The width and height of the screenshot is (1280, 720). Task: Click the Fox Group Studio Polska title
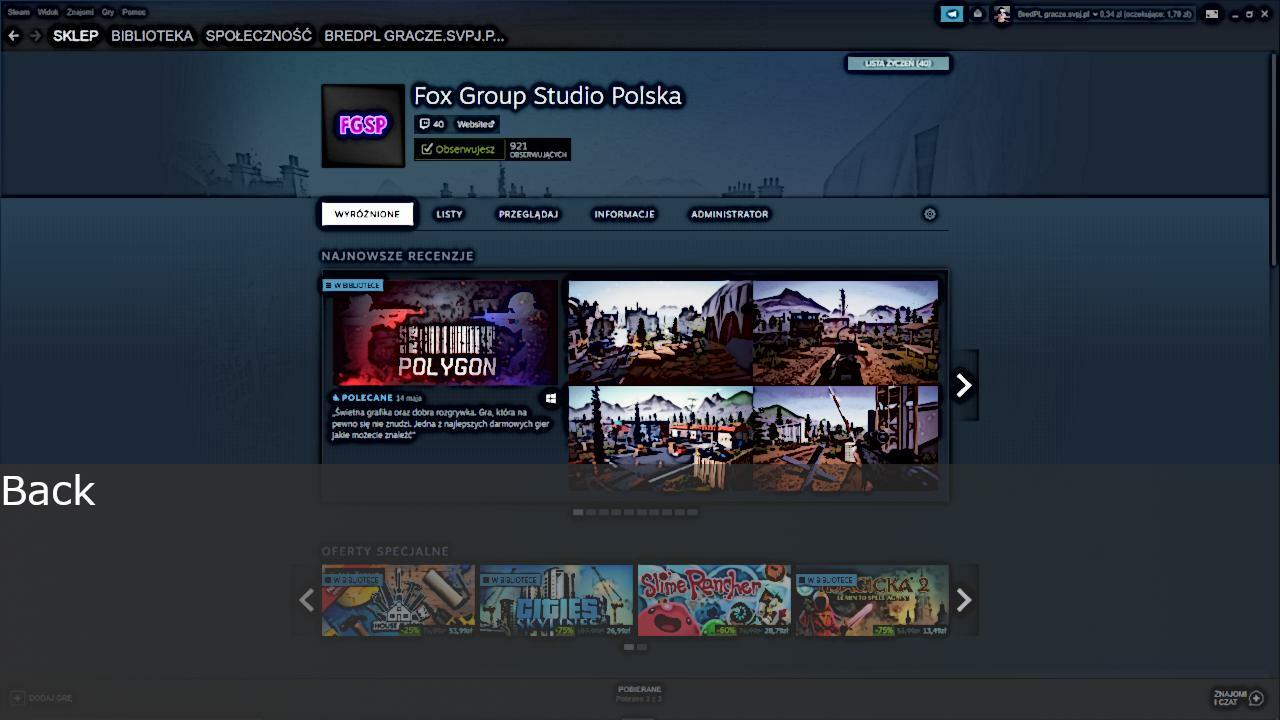[x=548, y=96]
